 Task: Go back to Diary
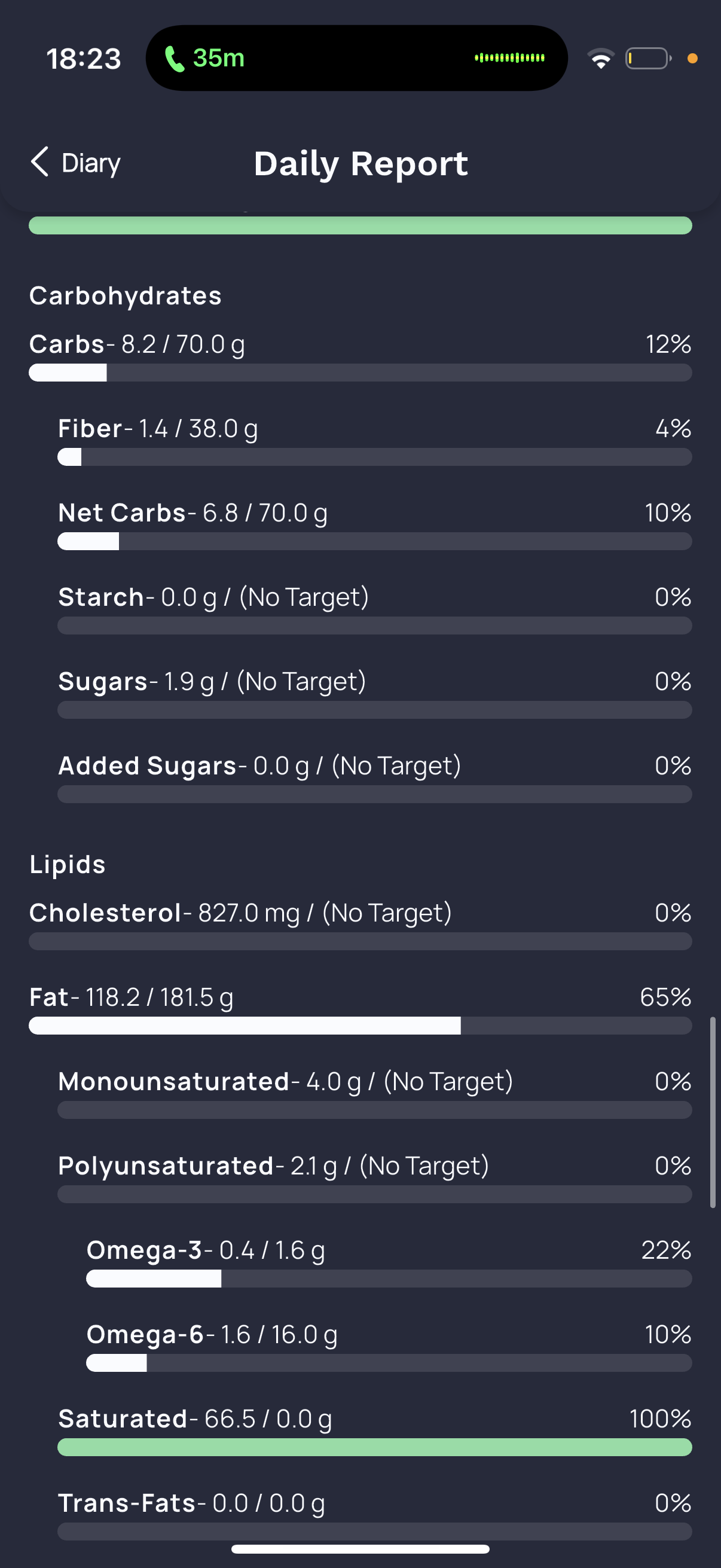click(x=75, y=163)
